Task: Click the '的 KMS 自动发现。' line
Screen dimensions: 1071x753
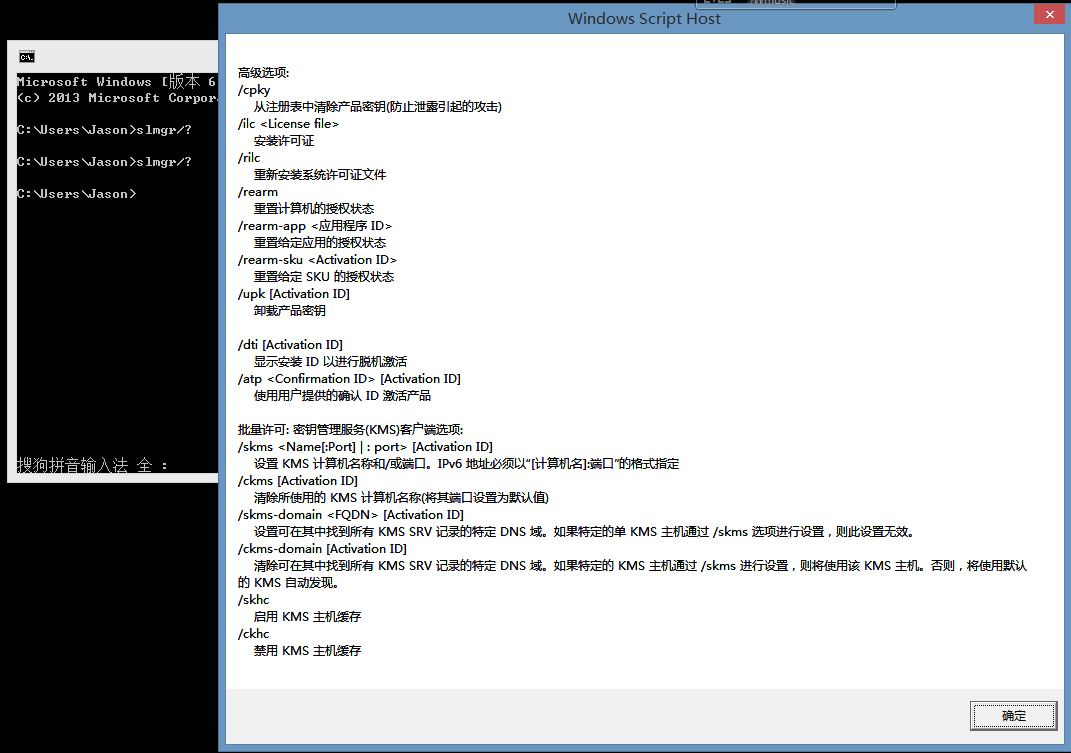Action: point(289,583)
